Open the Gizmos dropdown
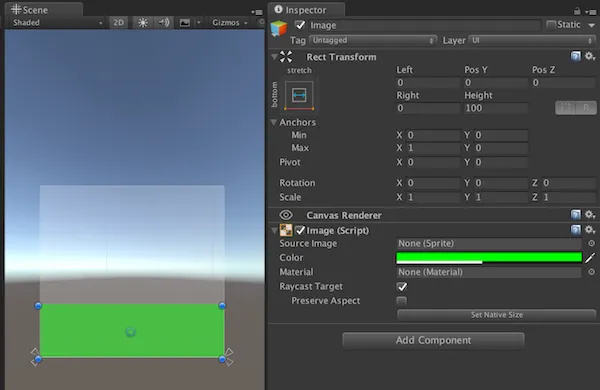 tap(230, 23)
